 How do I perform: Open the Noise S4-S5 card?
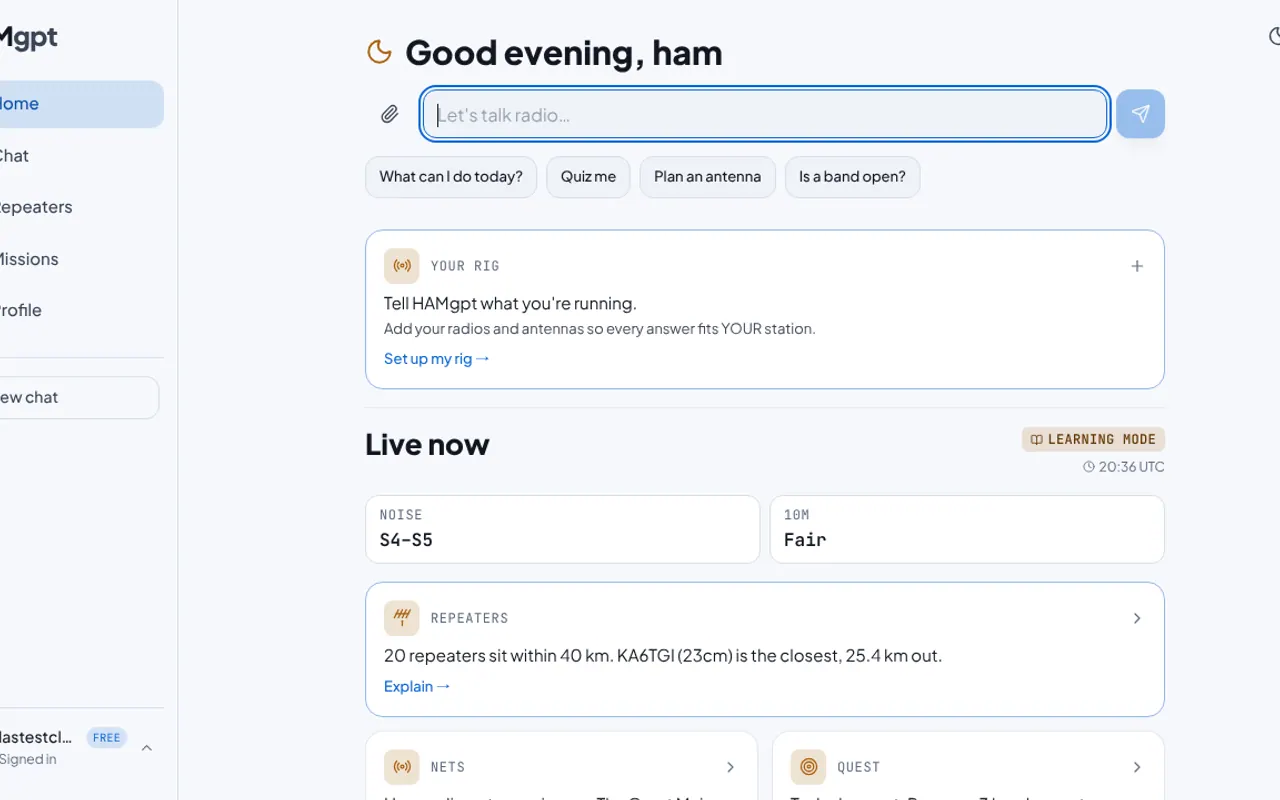tap(562, 529)
